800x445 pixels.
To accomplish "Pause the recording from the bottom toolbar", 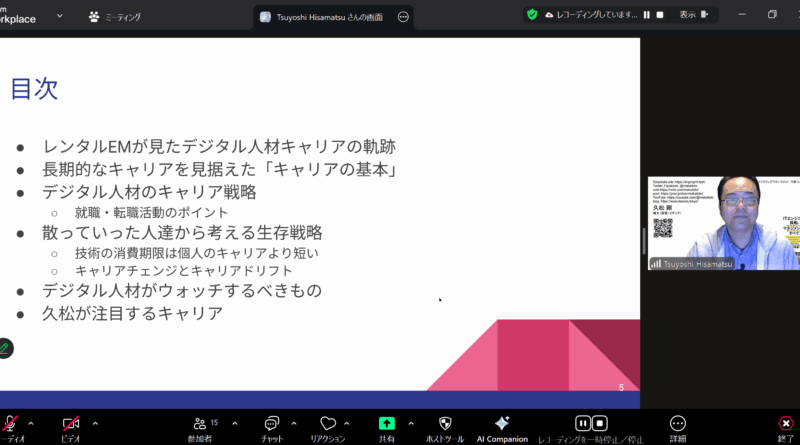I will click(x=582, y=423).
